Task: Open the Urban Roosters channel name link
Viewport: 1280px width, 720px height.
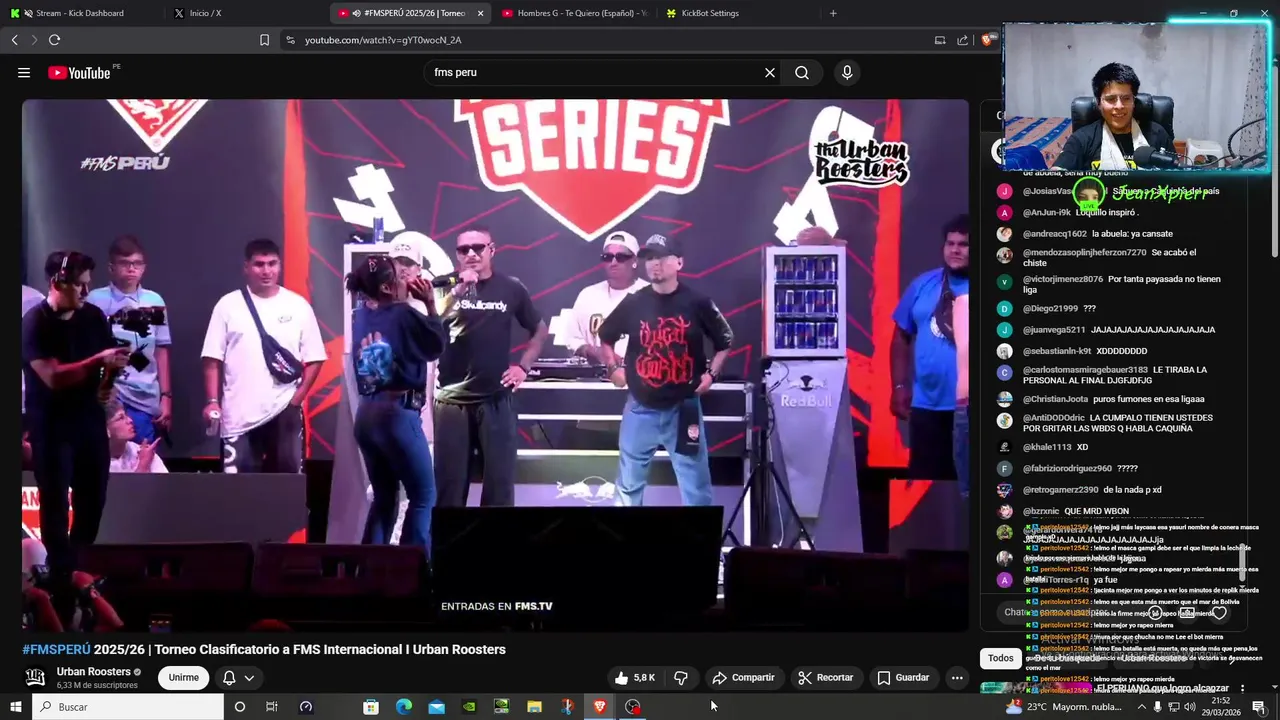Action: 94,672
